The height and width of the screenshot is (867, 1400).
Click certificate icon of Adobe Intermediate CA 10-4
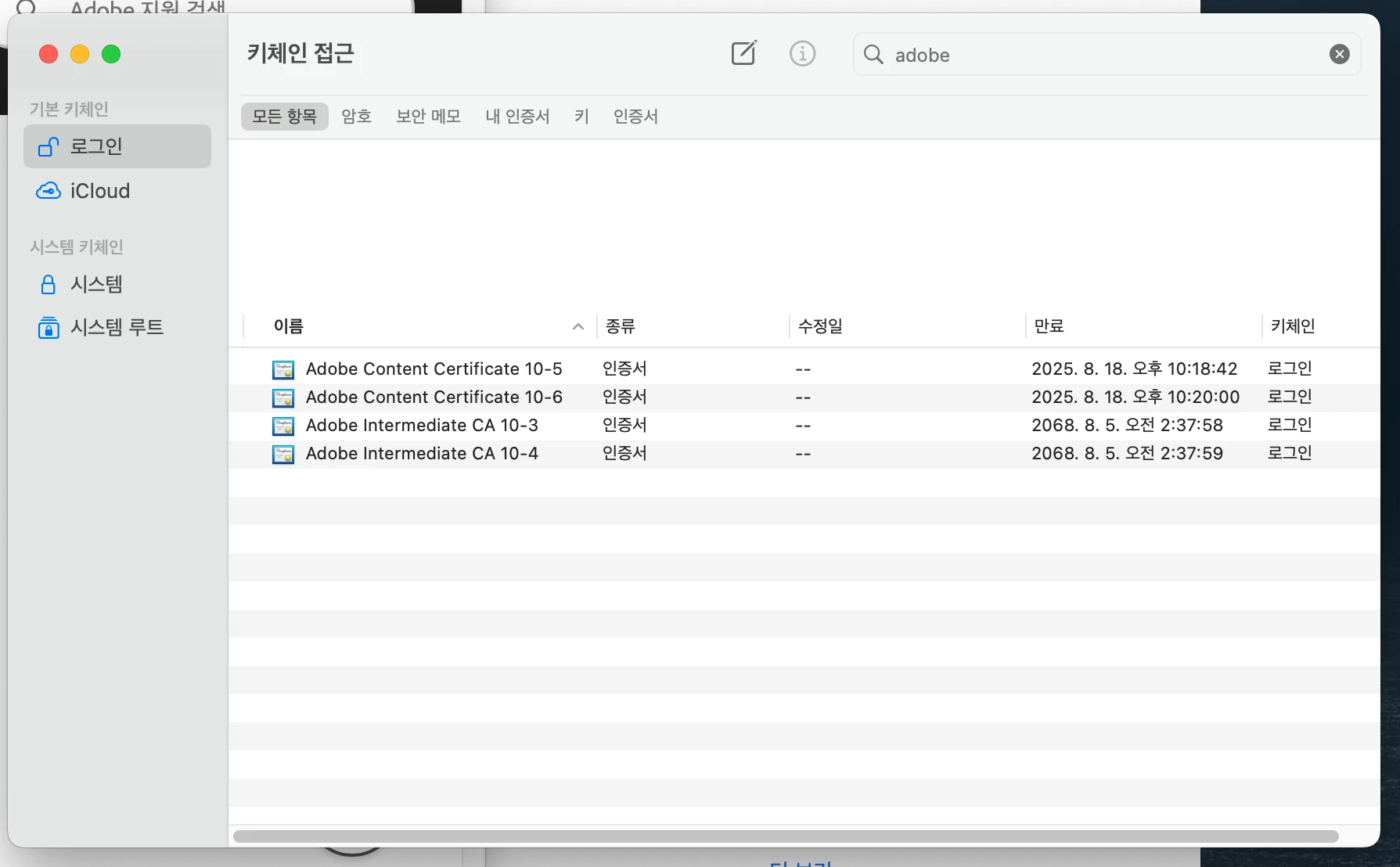[x=283, y=454]
